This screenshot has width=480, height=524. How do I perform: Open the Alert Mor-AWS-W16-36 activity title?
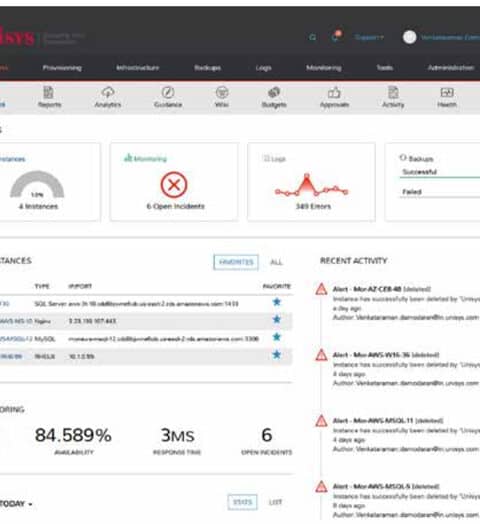click(x=386, y=355)
